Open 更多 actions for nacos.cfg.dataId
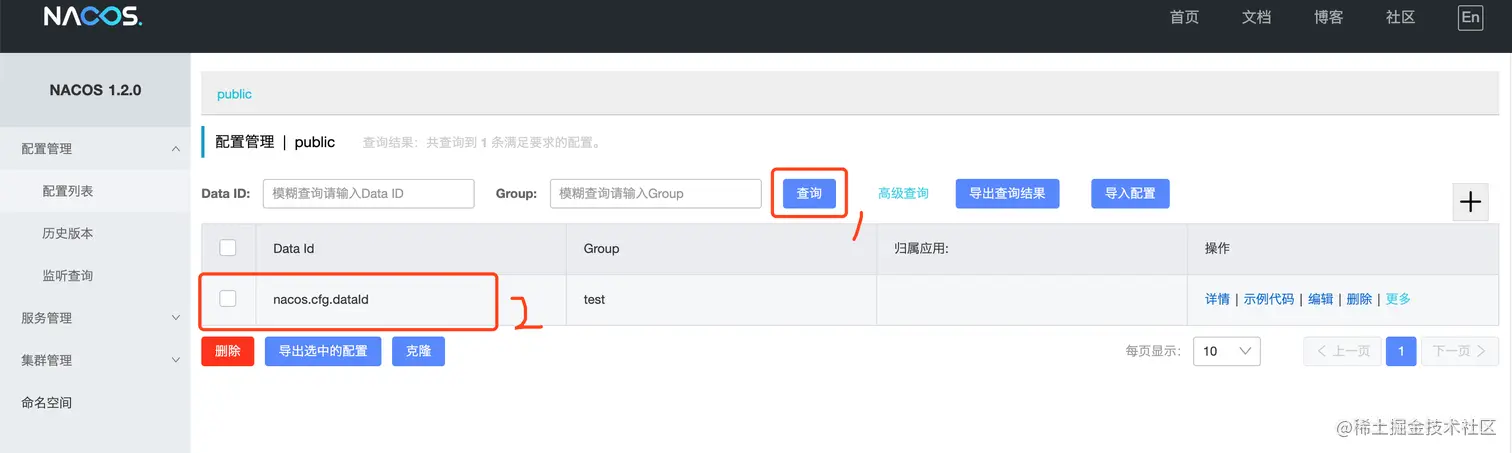1512x453 pixels. pos(1398,299)
